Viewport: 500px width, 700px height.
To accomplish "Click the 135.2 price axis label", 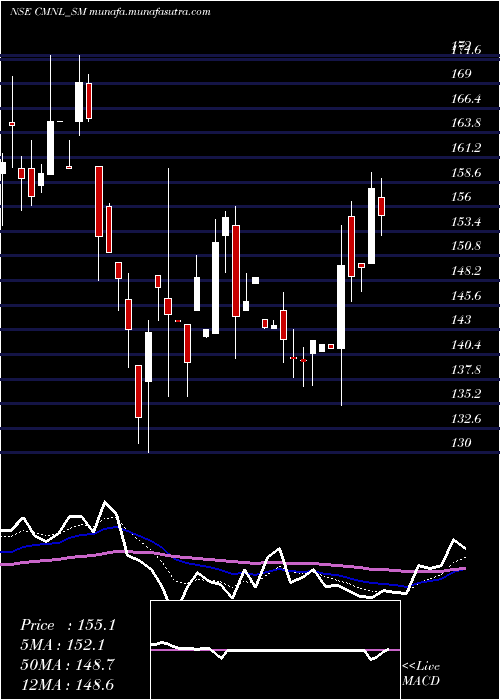I will [466, 394].
